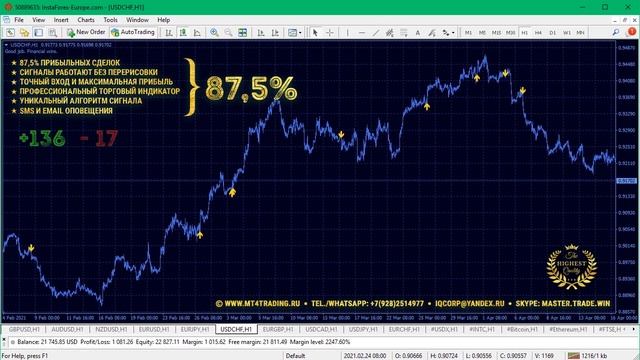Open the arrows objects dropdown
The width and height of the screenshot is (640, 360).
448,32
